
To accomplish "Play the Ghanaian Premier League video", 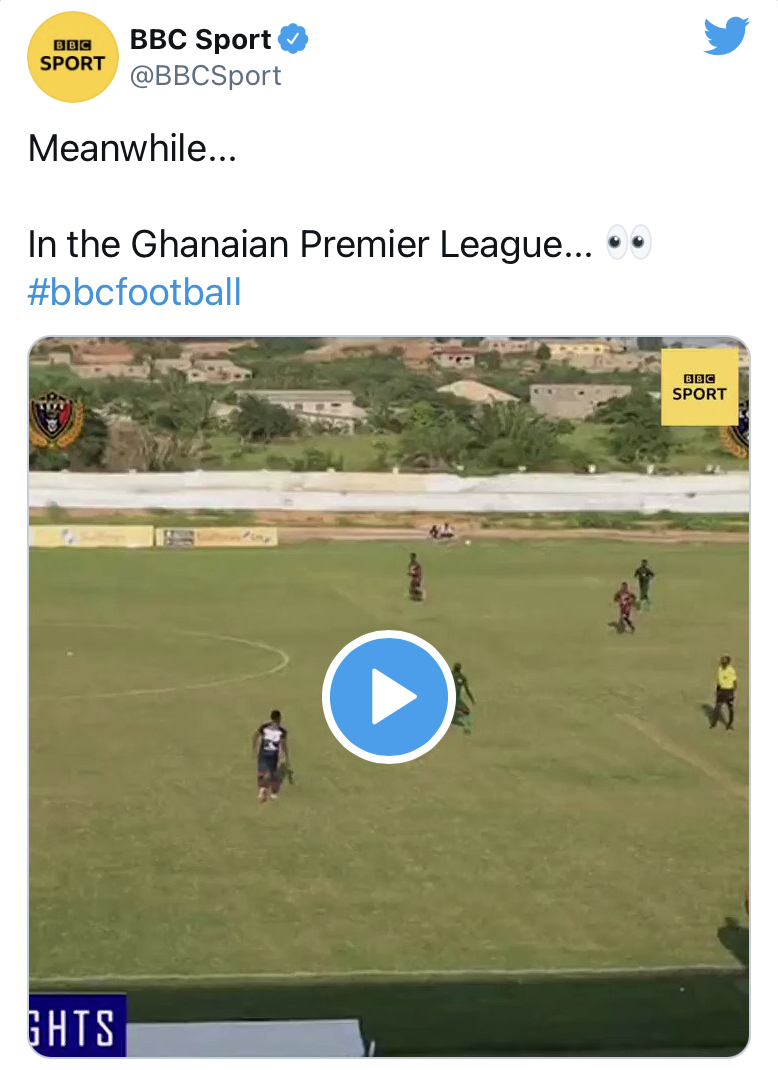I will click(x=389, y=697).
